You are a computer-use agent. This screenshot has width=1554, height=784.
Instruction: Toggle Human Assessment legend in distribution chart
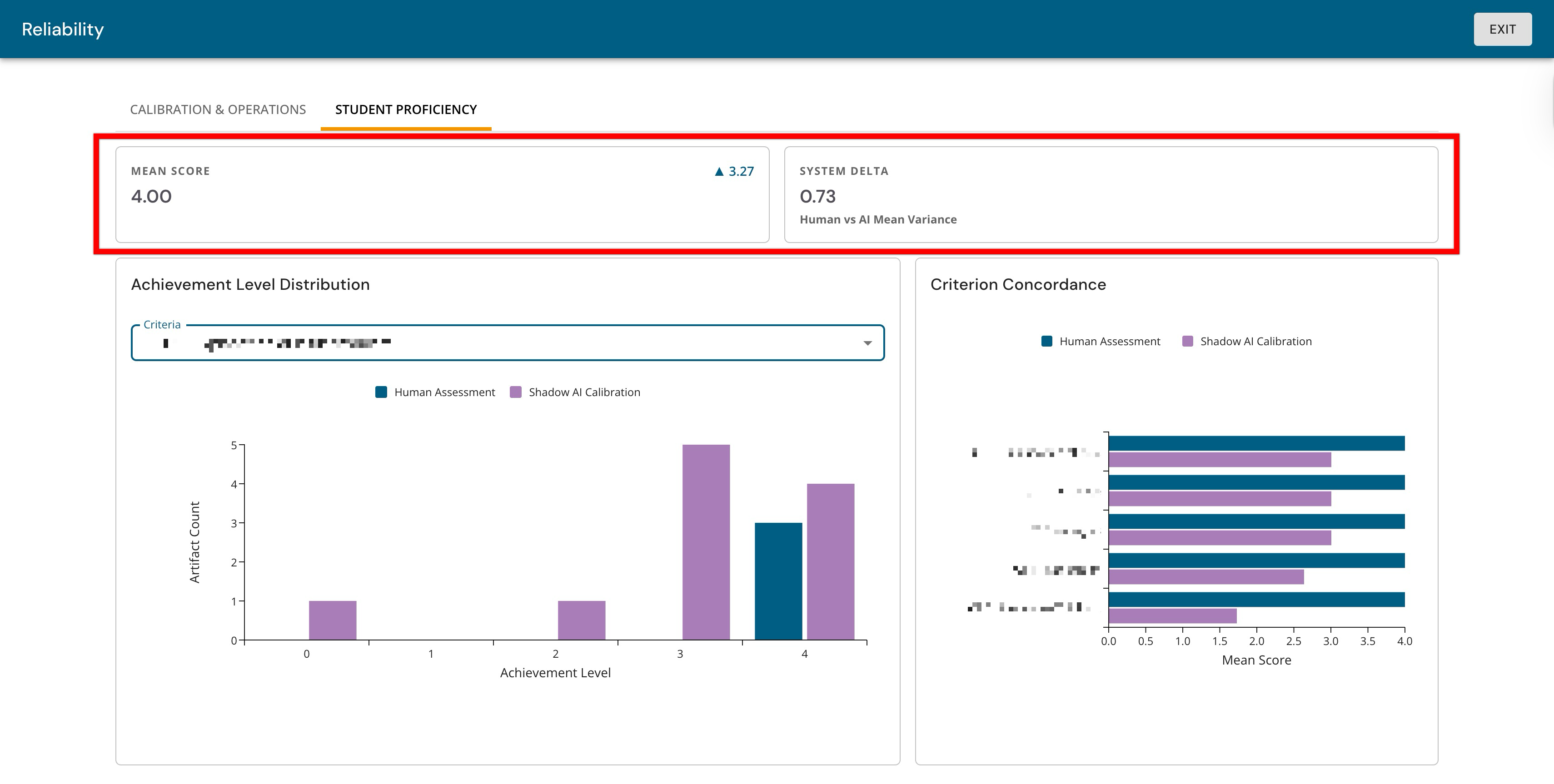click(x=435, y=392)
